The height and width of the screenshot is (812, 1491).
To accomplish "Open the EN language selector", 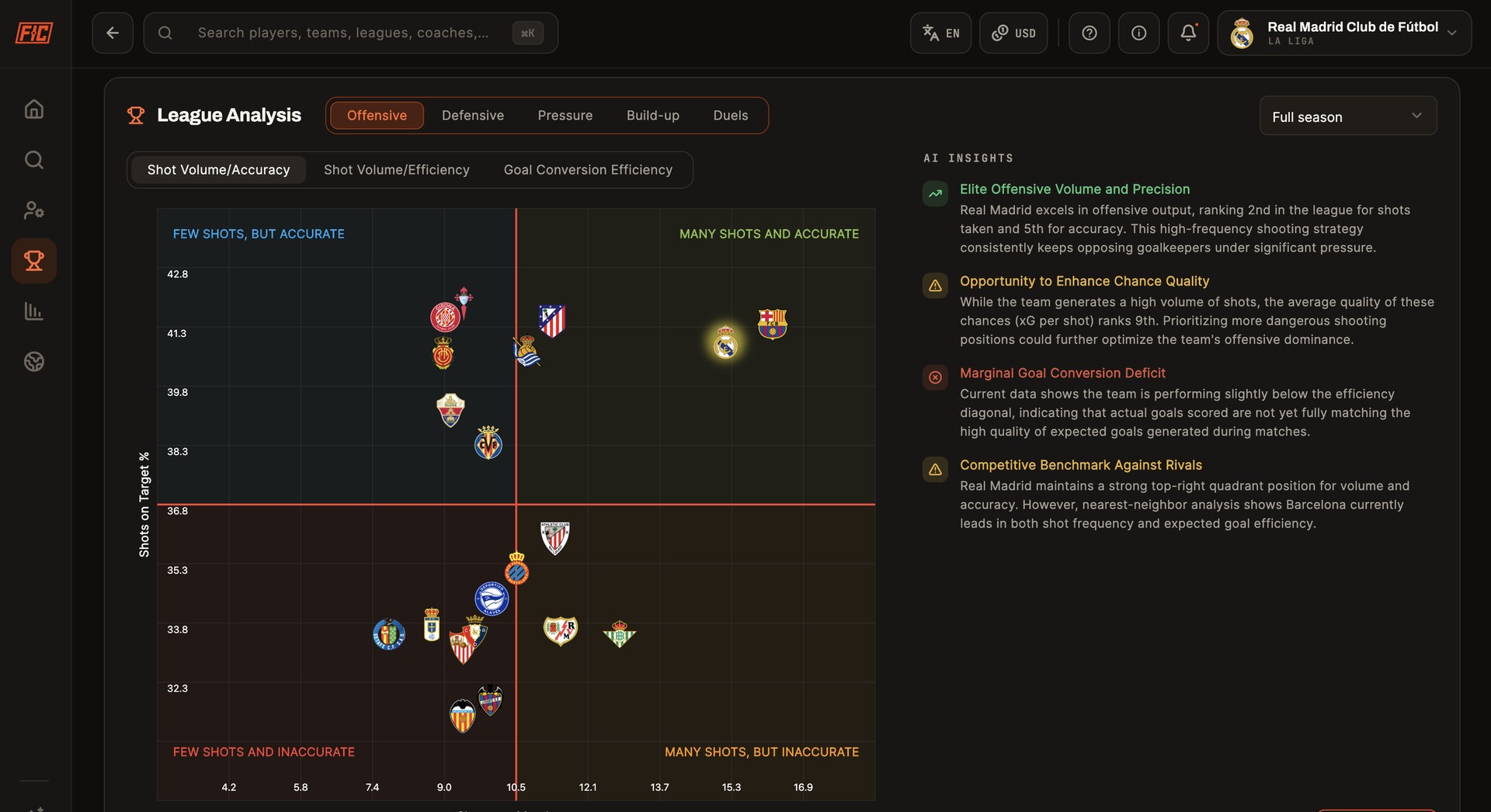I will [940, 33].
